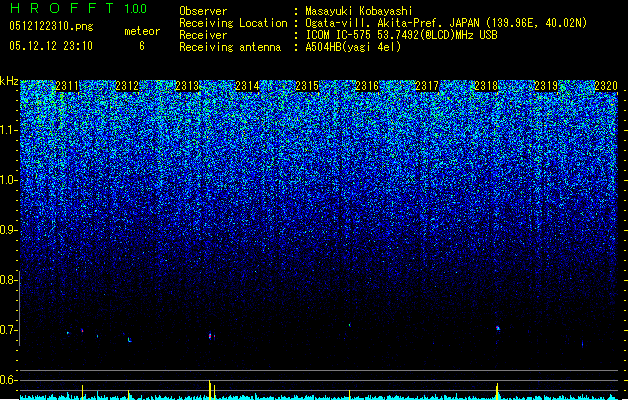Click the 0.6 frequency axis label

9,380
